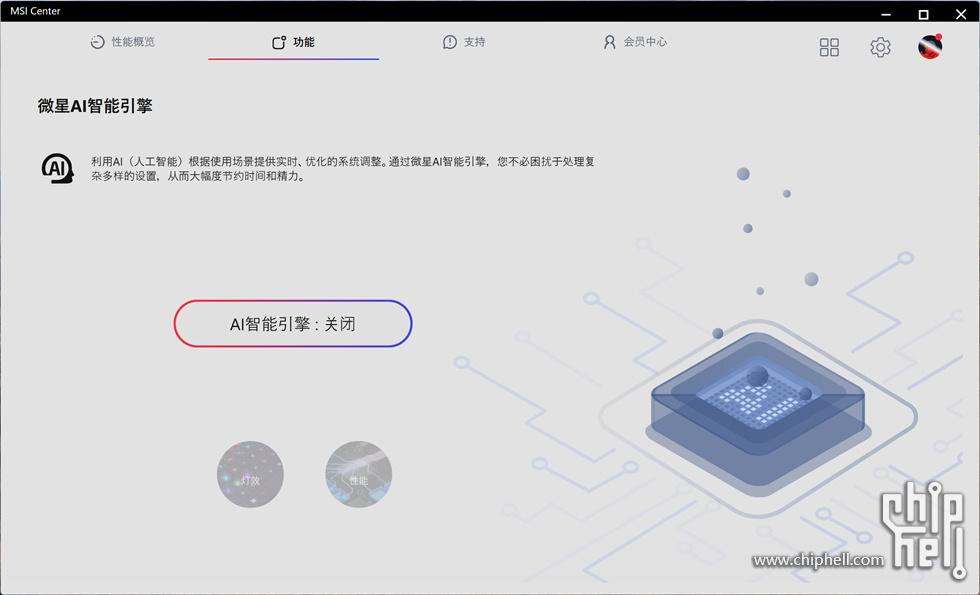Viewport: 980px width, 595px height.
Task: Click the AI head logo icon
Action: tap(58, 168)
